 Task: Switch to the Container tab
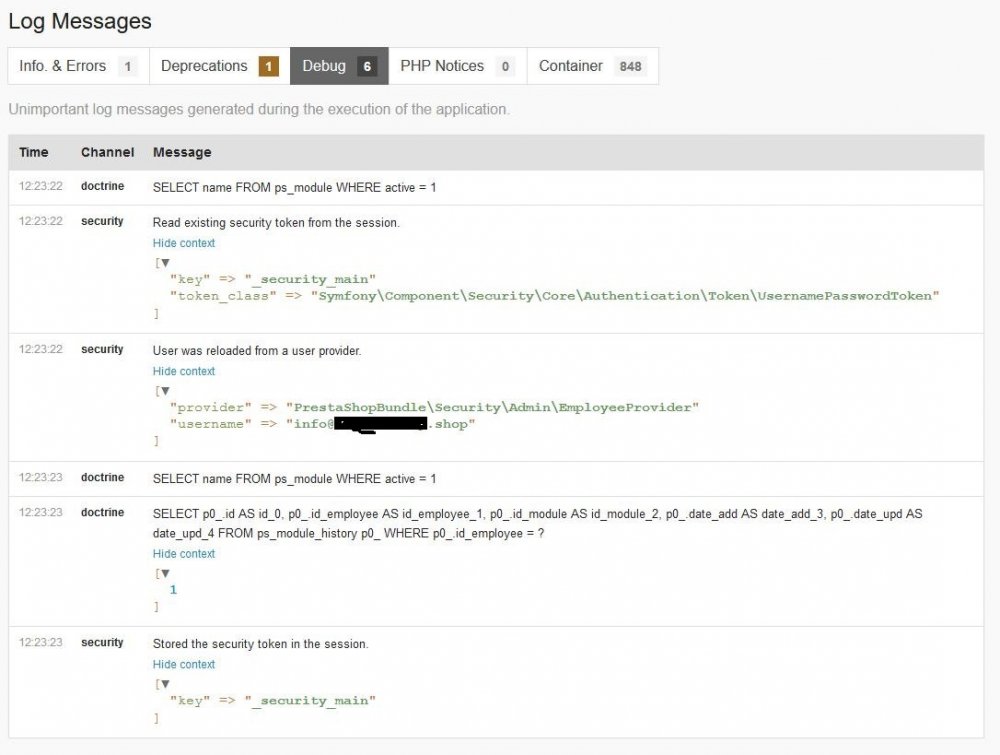pyautogui.click(x=591, y=66)
